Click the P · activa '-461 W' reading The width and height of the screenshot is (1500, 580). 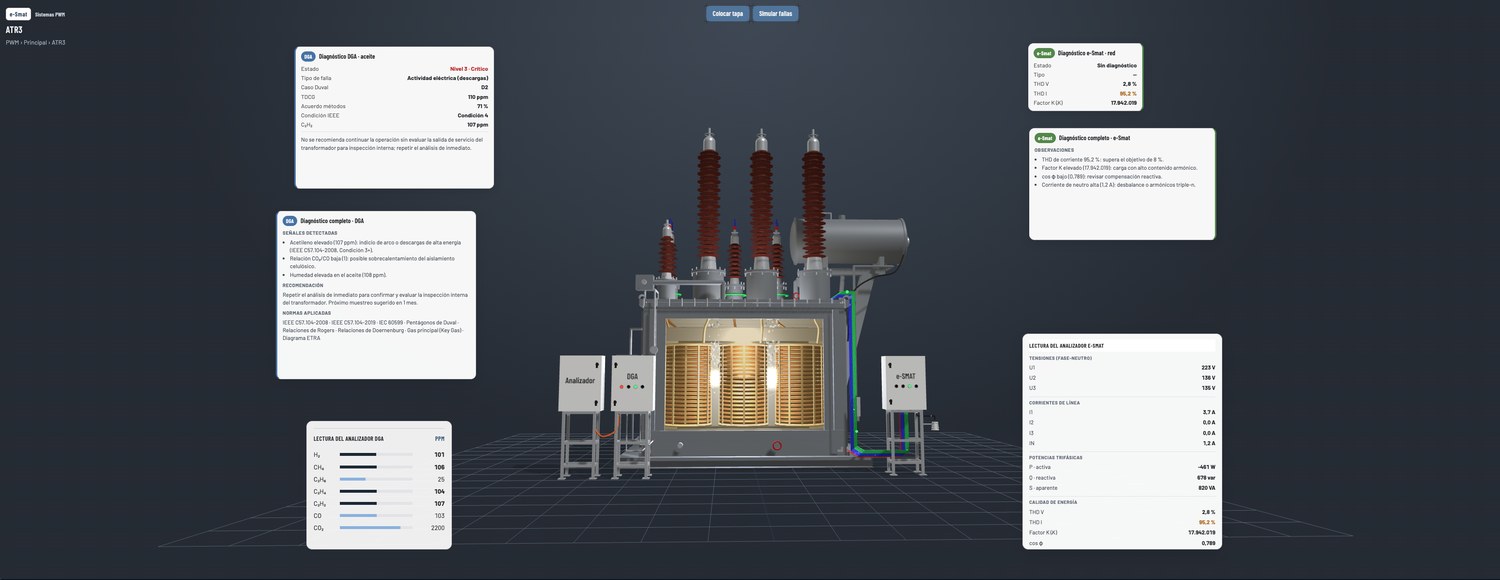coord(1206,467)
